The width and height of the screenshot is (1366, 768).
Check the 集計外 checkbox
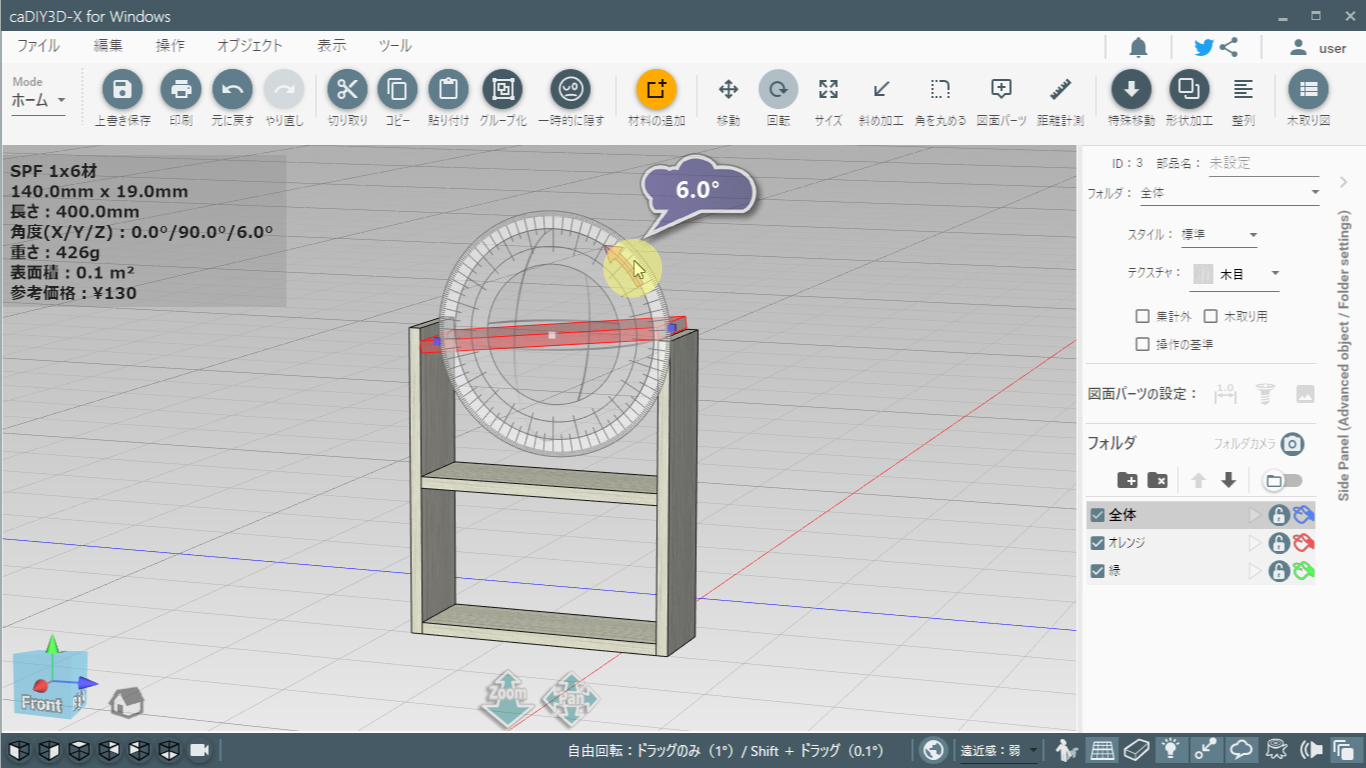(1143, 316)
